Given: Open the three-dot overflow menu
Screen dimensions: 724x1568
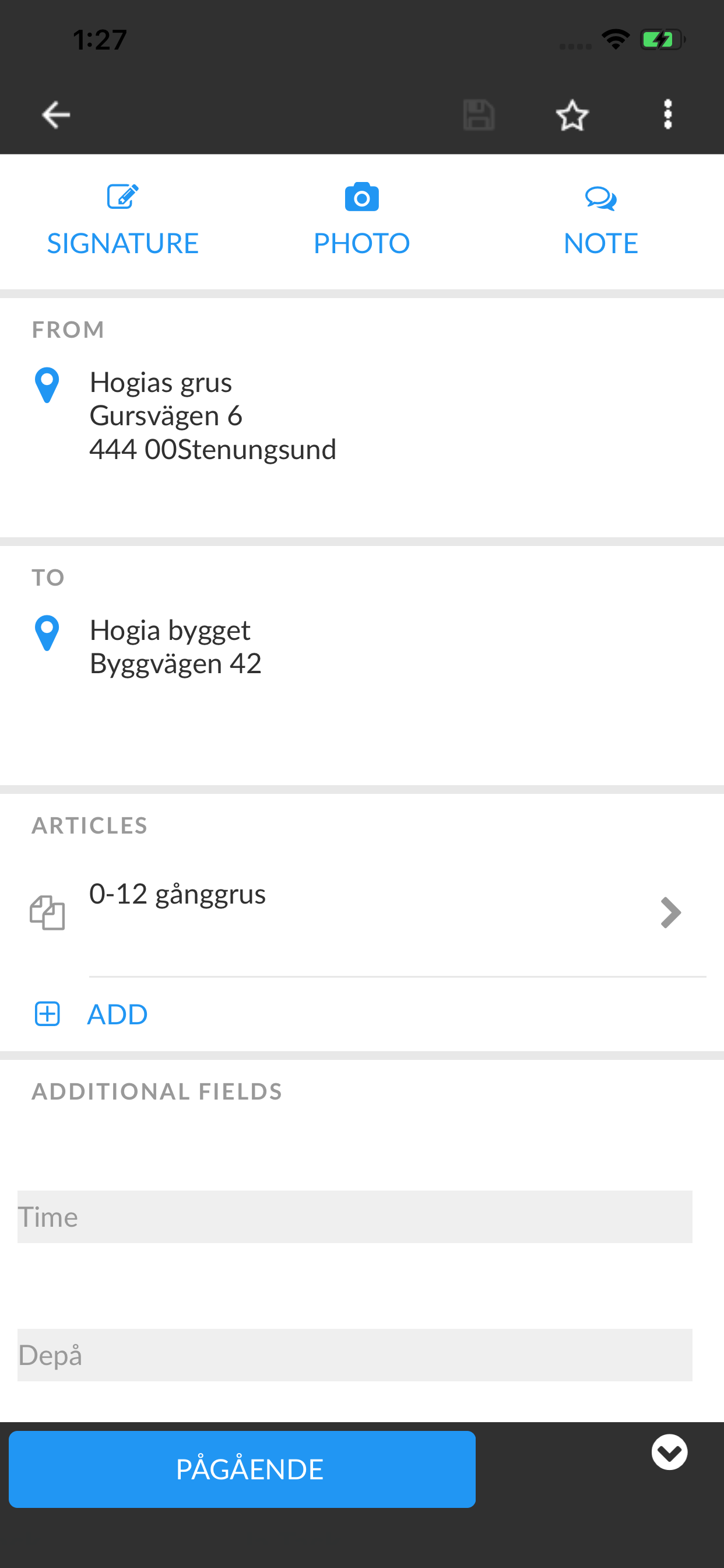Looking at the screenshot, I should click(667, 114).
